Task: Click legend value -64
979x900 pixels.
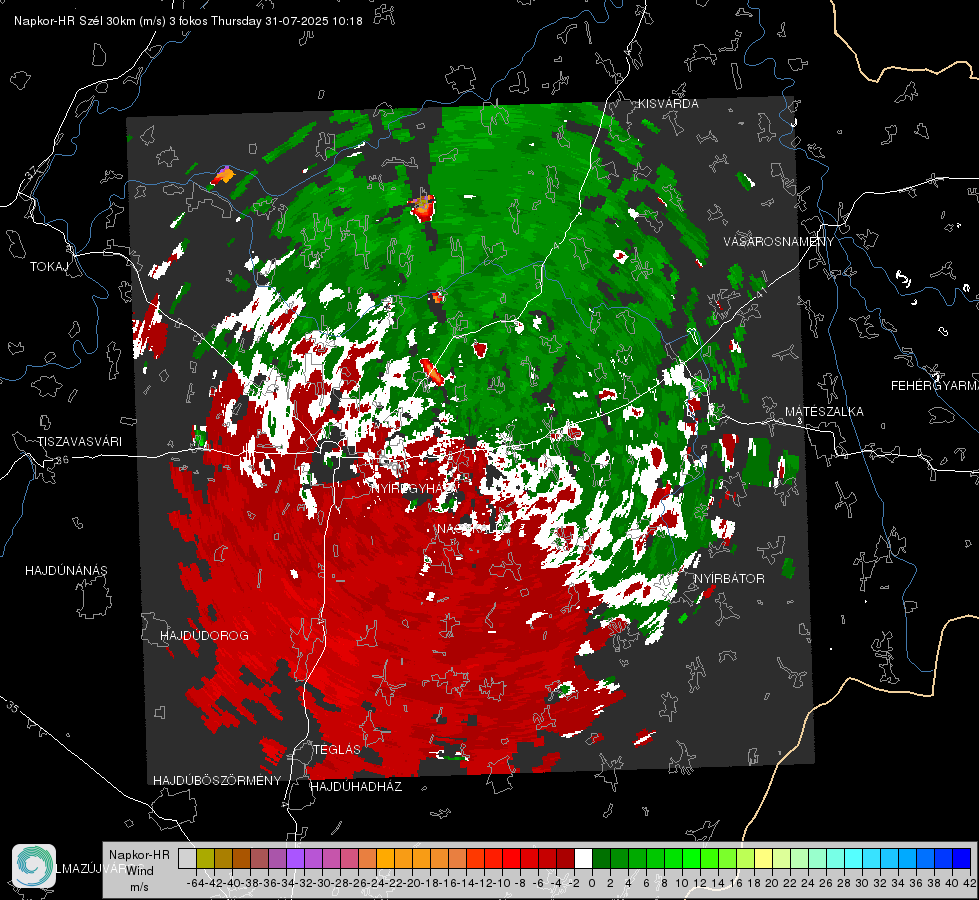Action: 195,883
